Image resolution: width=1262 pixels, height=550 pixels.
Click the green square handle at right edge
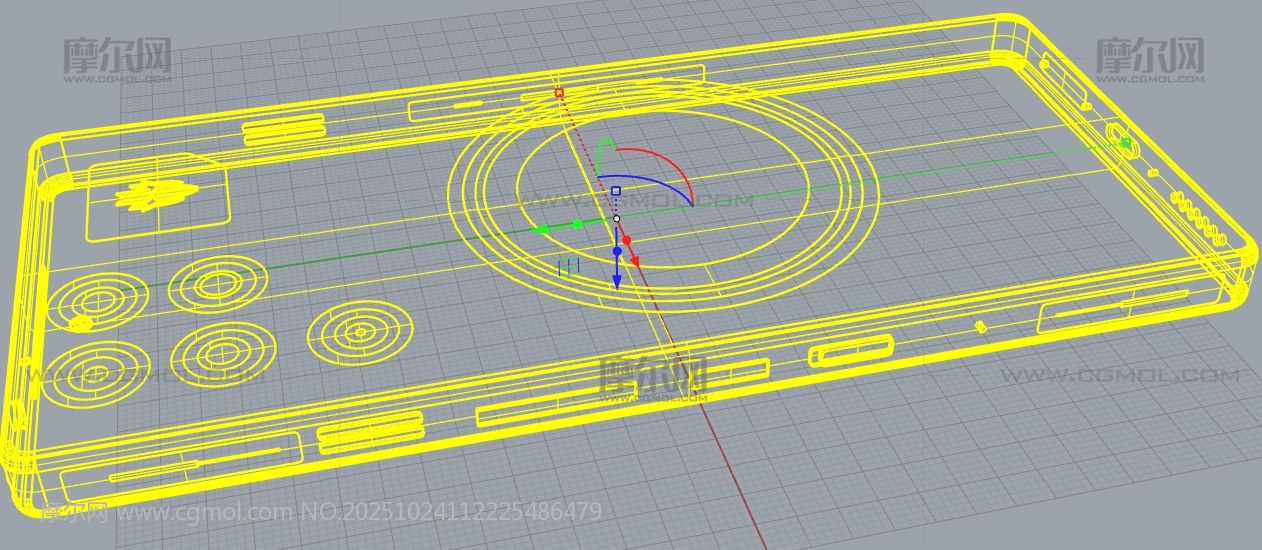pyautogui.click(x=1126, y=143)
